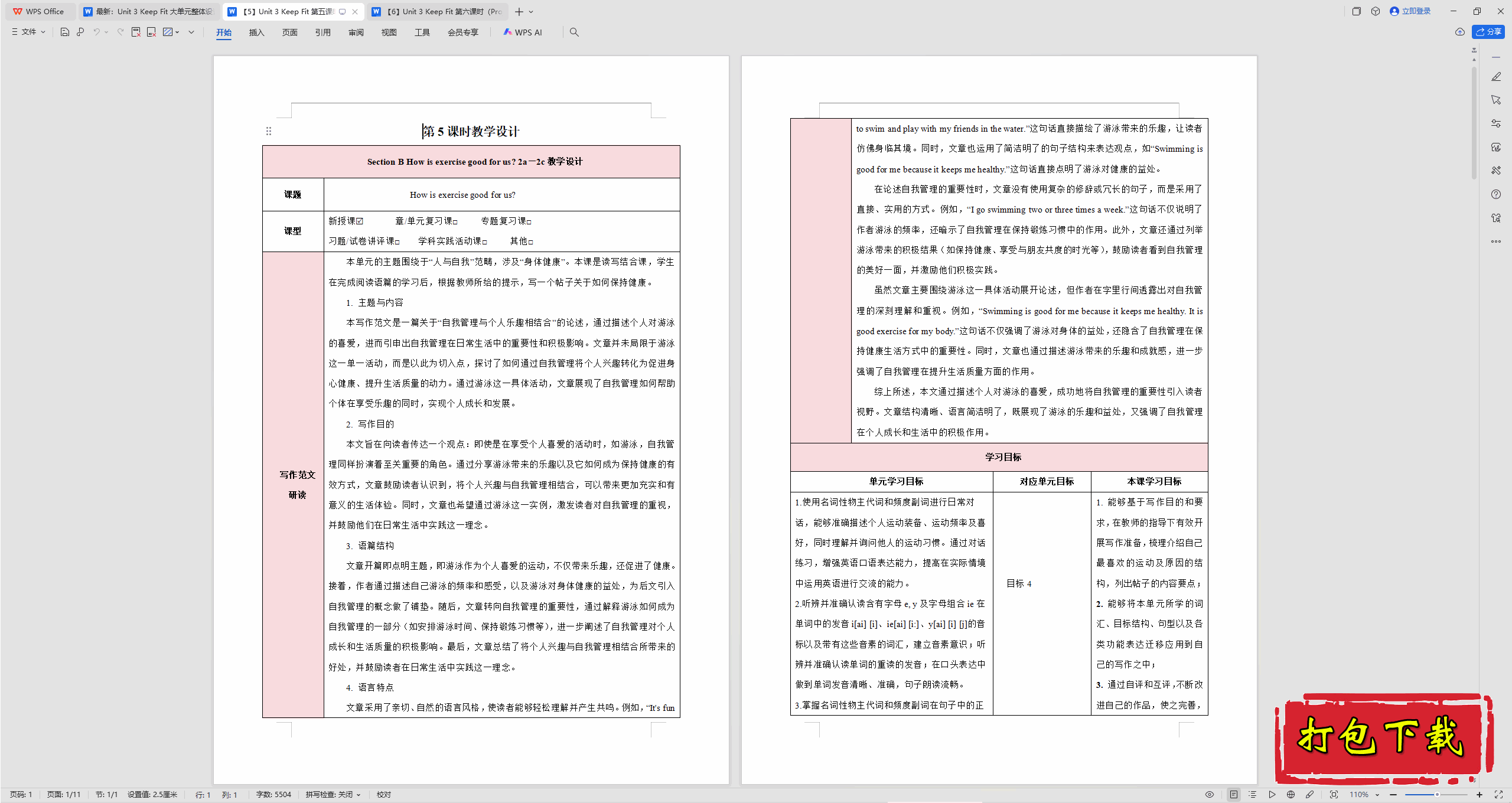Open the sliders settings icon in sidebar

tap(1496, 123)
